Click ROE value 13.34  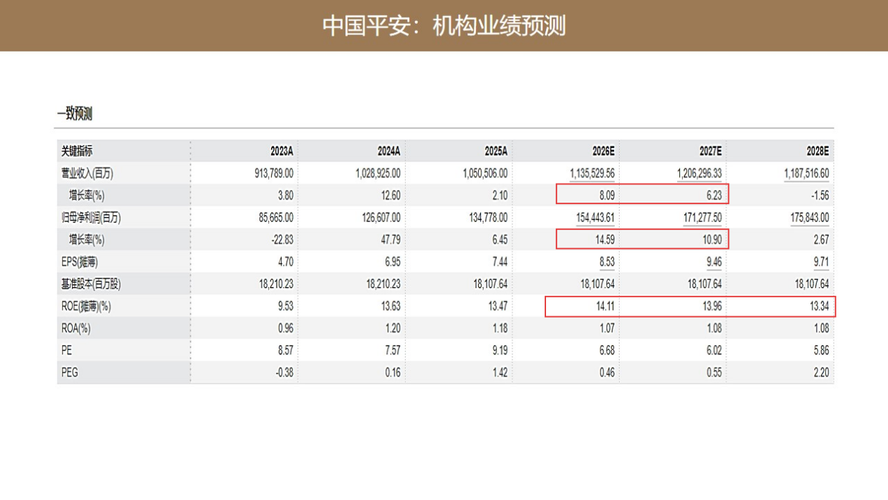(819, 306)
